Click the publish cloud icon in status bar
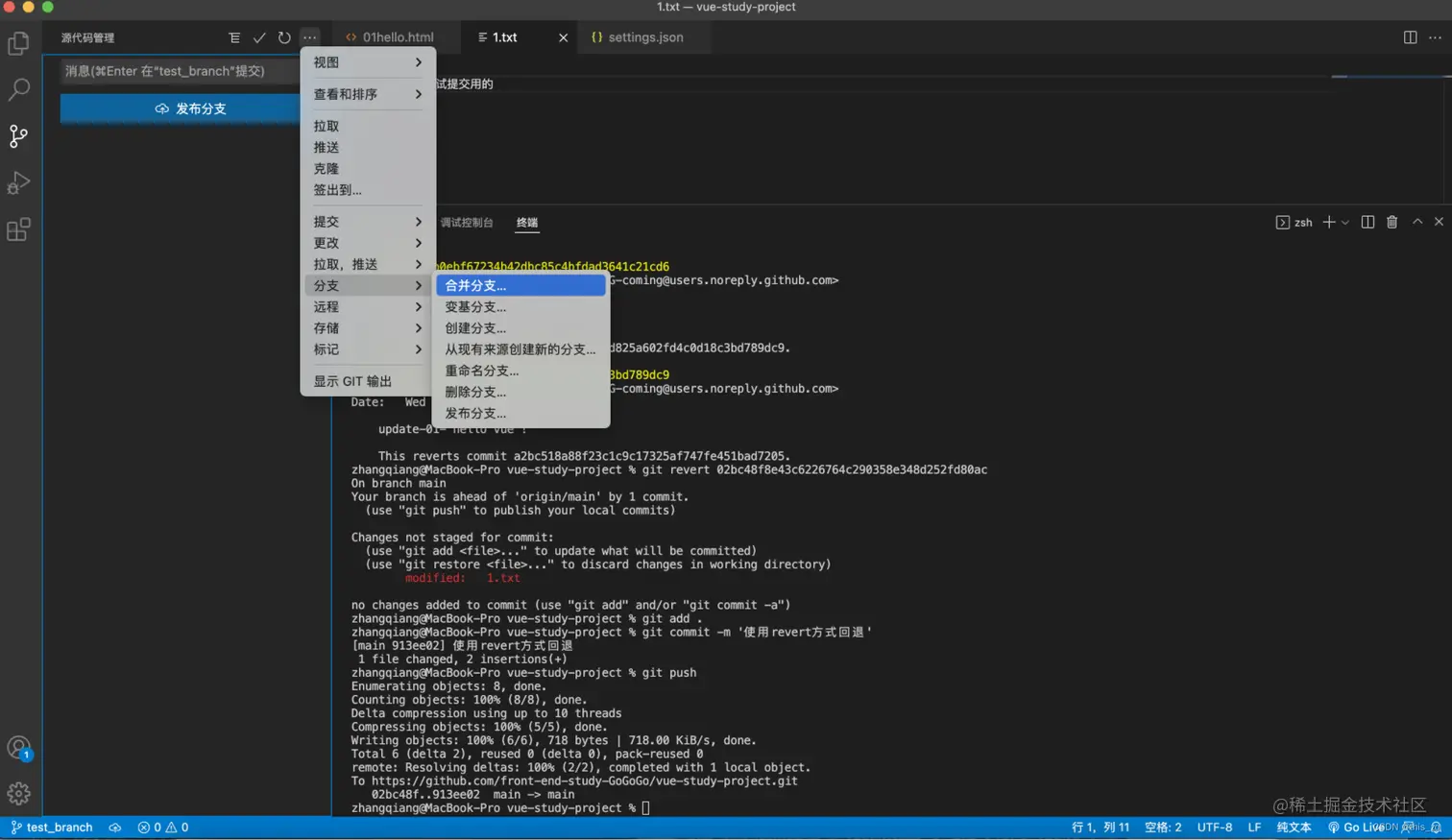Viewport: 1452px width, 840px height. pos(115,828)
